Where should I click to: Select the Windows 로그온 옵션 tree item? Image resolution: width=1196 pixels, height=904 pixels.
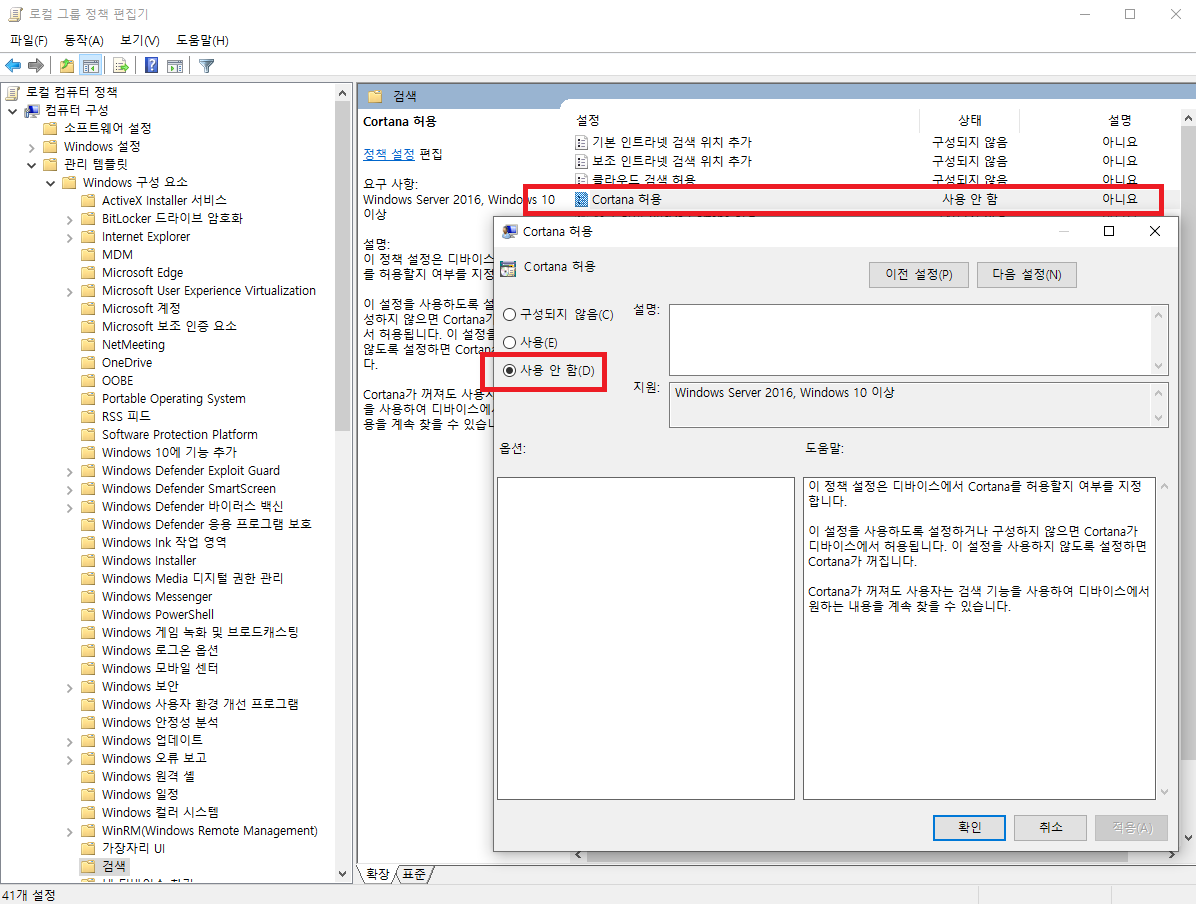[160, 650]
